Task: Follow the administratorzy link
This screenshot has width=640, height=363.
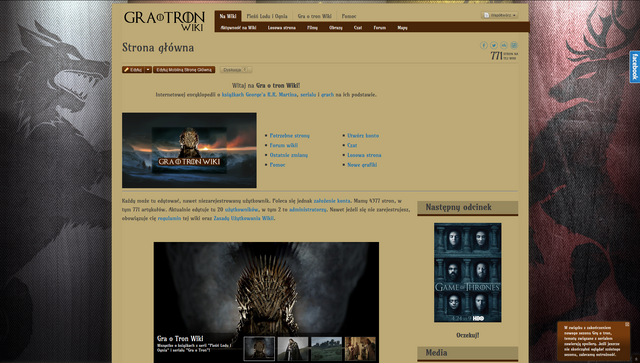Action: point(308,209)
